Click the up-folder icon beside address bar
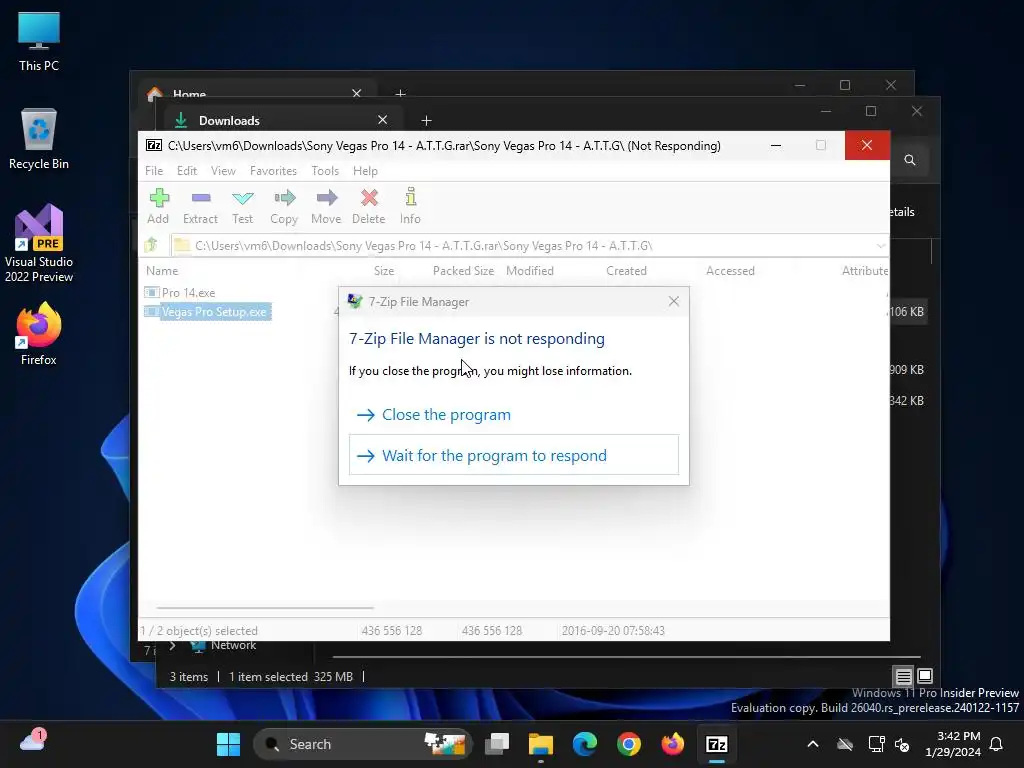The image size is (1024, 768). [x=152, y=246]
